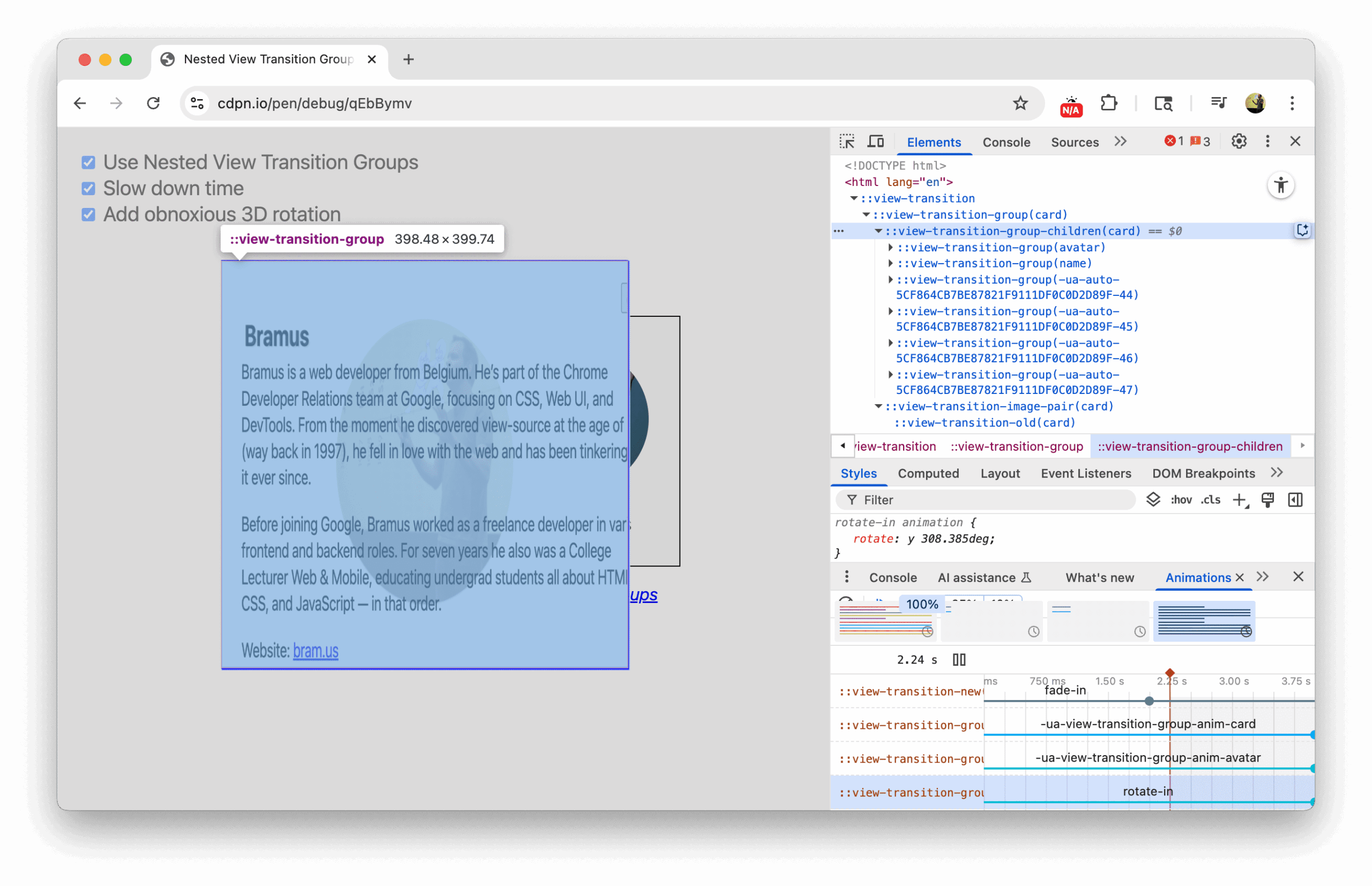Image resolution: width=1372 pixels, height=886 pixels.
Task: Open DevTools settings gear
Action: [x=1239, y=141]
